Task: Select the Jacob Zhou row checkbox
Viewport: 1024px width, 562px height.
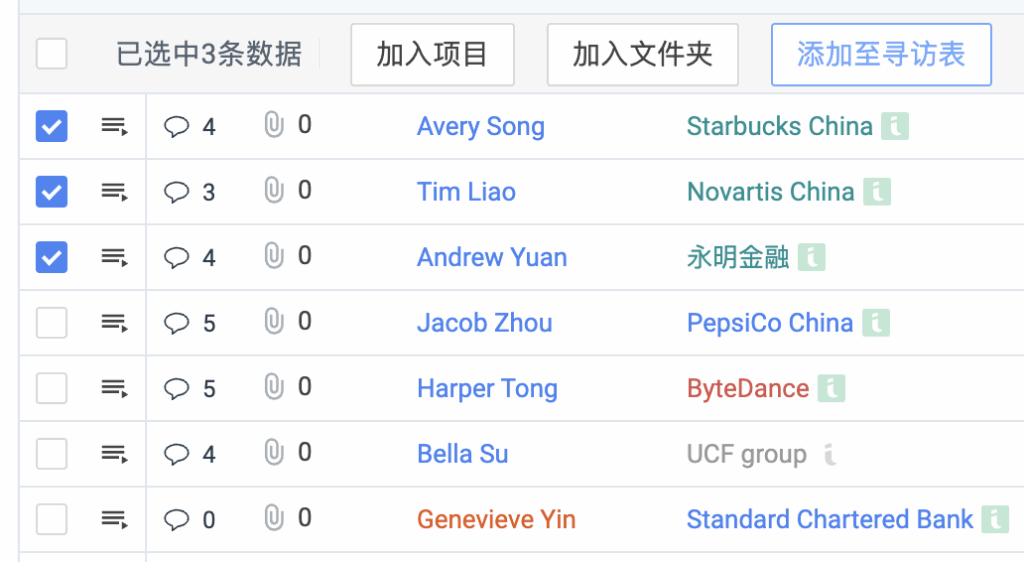Action: (52, 322)
